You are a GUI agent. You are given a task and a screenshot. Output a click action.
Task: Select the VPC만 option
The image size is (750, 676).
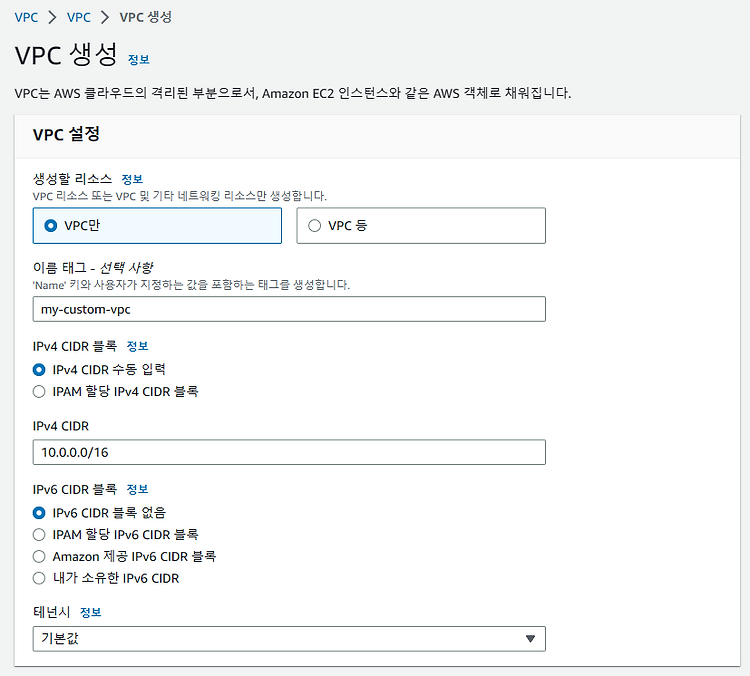157,225
